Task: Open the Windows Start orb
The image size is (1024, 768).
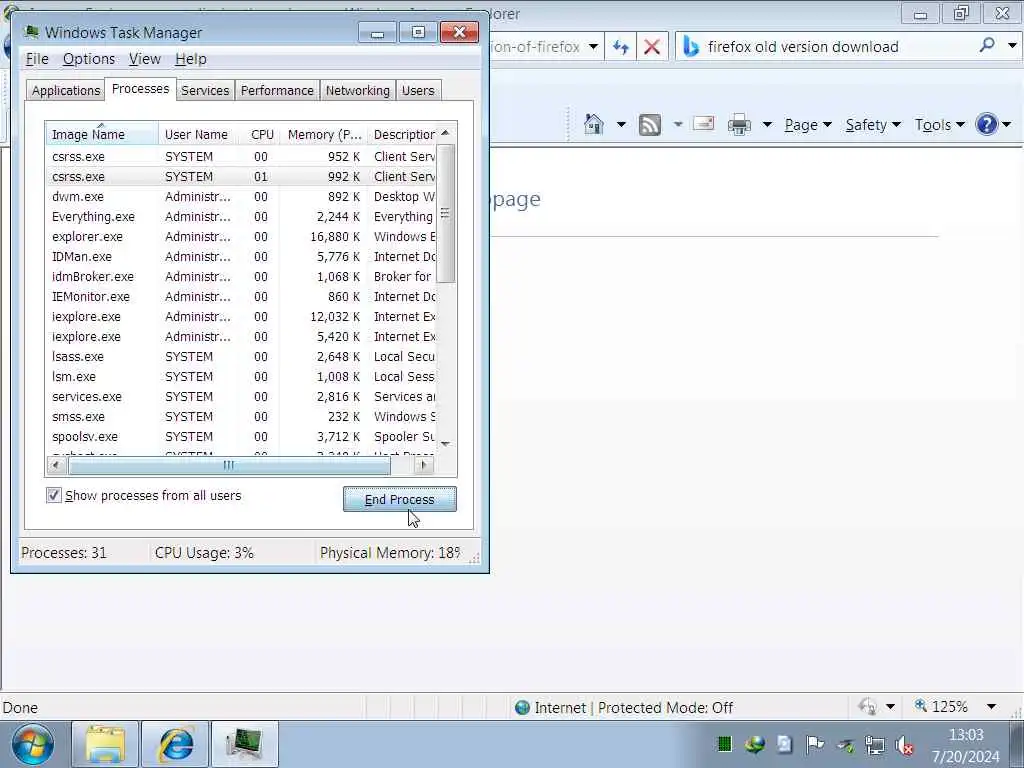Action: (x=33, y=744)
